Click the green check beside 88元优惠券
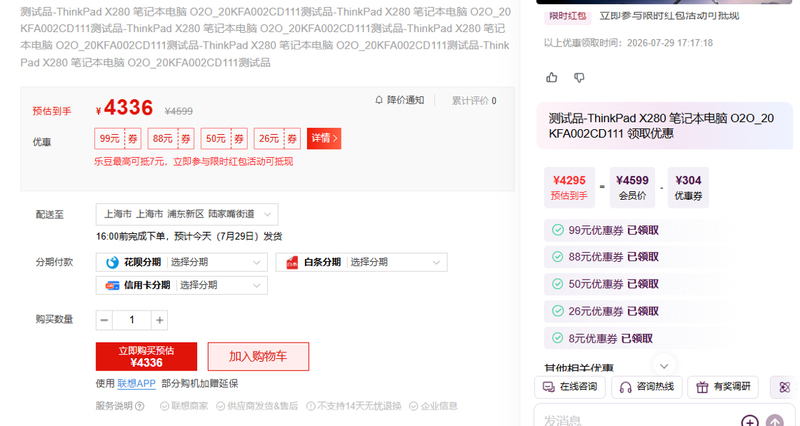800x426 pixels. (x=558, y=257)
